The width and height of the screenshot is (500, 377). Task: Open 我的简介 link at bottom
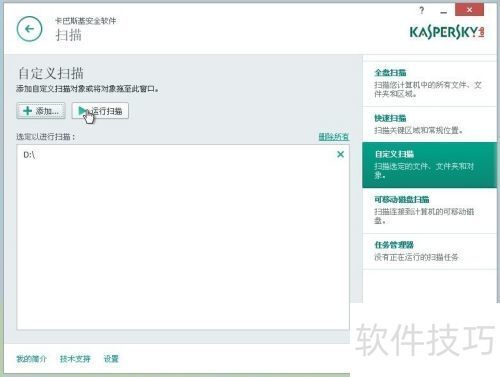[x=32, y=359]
